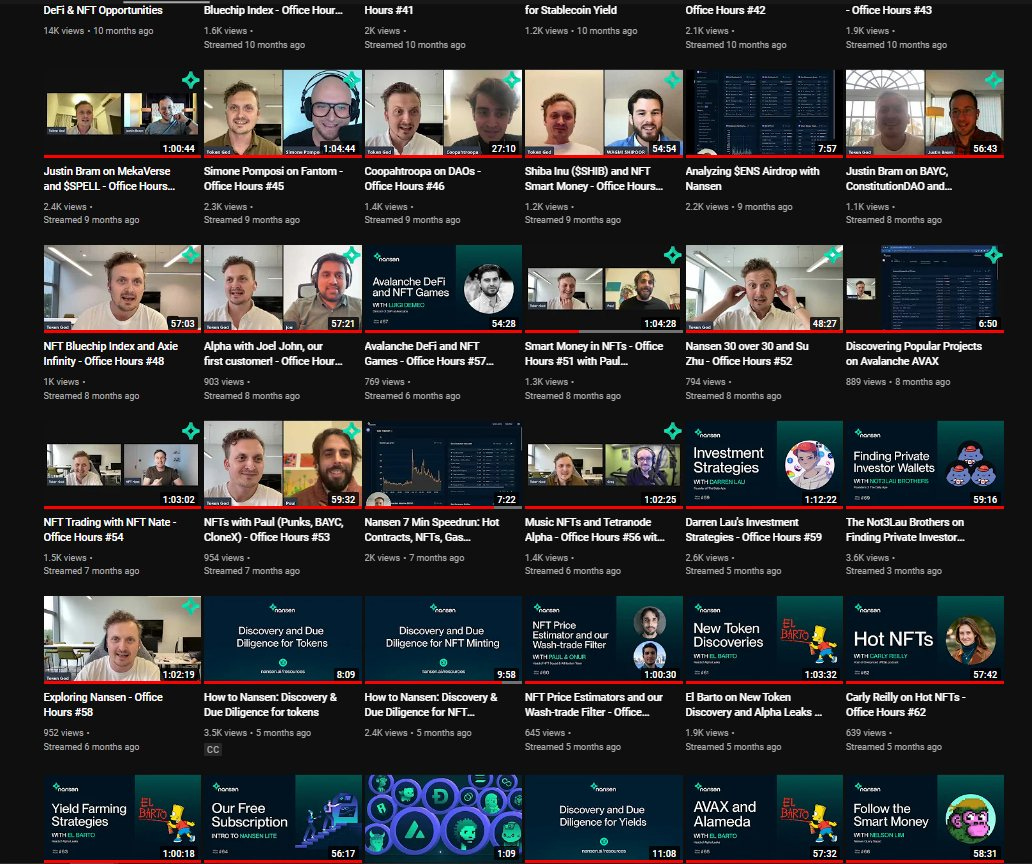Open Music NFTs and Tetranode thumbnail
The width and height of the screenshot is (1032, 864).
pyautogui.click(x=604, y=464)
